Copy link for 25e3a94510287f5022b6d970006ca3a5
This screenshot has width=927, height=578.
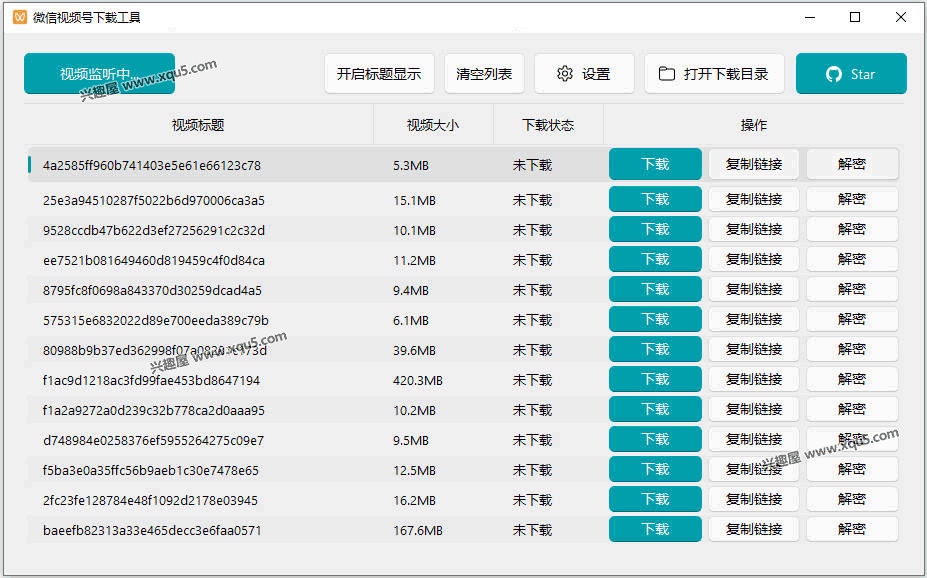coord(754,199)
